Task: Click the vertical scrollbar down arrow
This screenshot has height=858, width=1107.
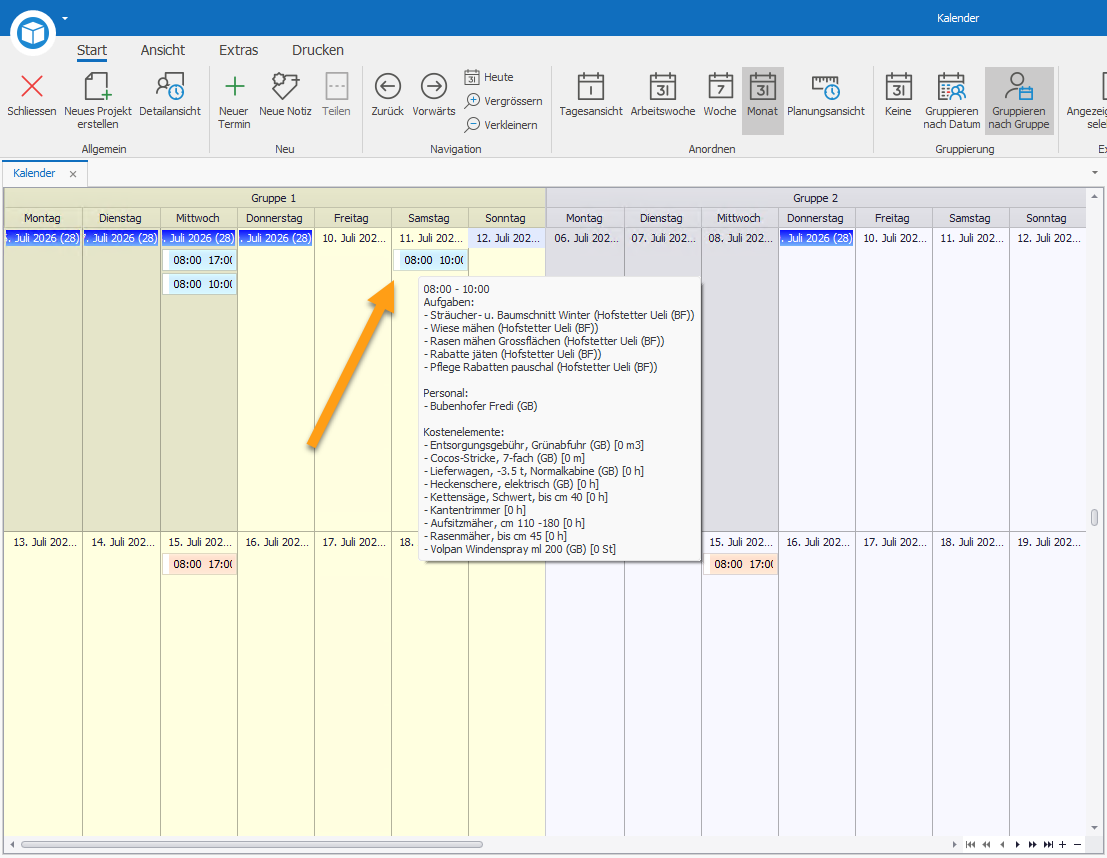Action: tap(1094, 828)
